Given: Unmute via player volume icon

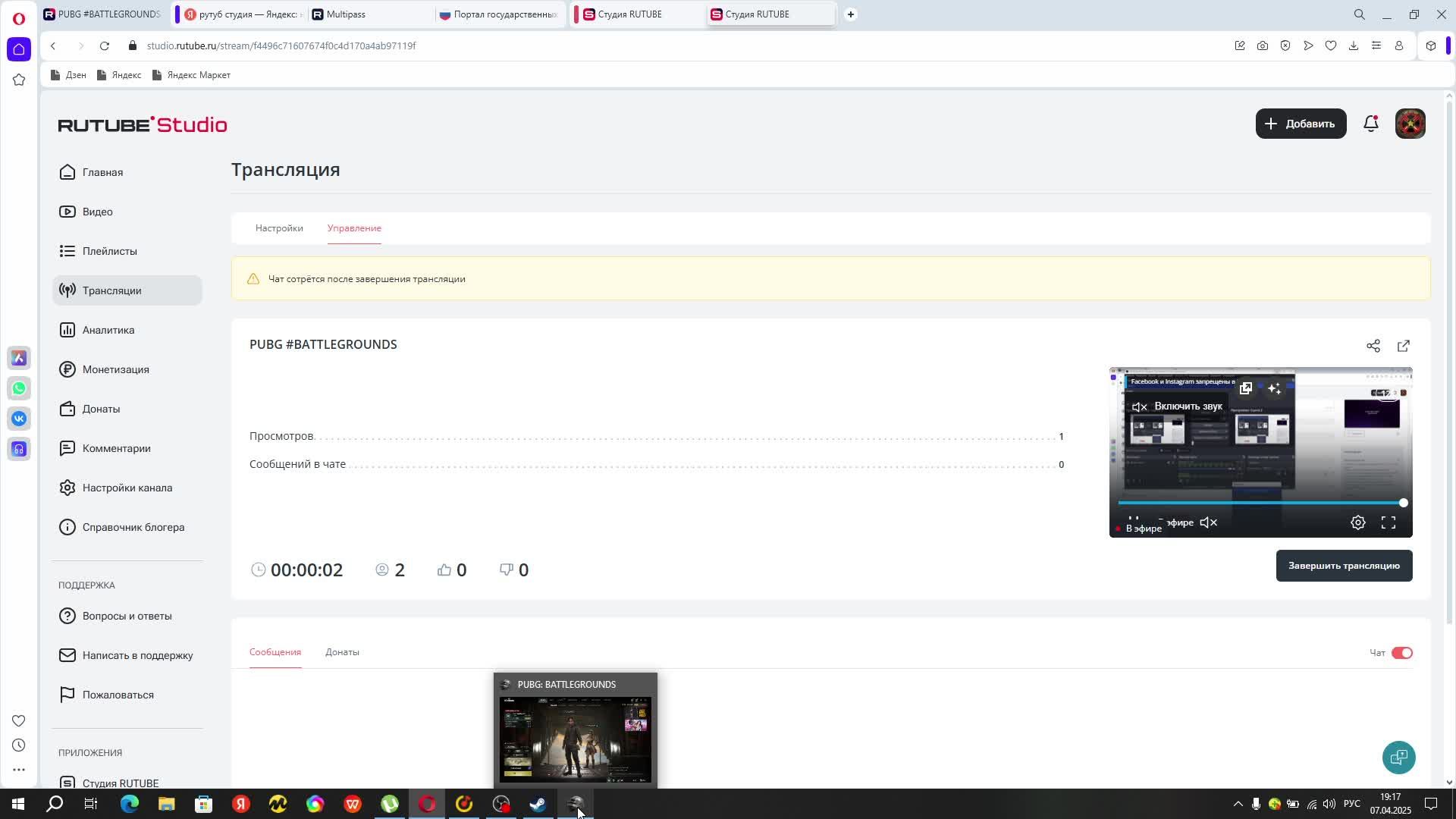Looking at the screenshot, I should pyautogui.click(x=1208, y=522).
